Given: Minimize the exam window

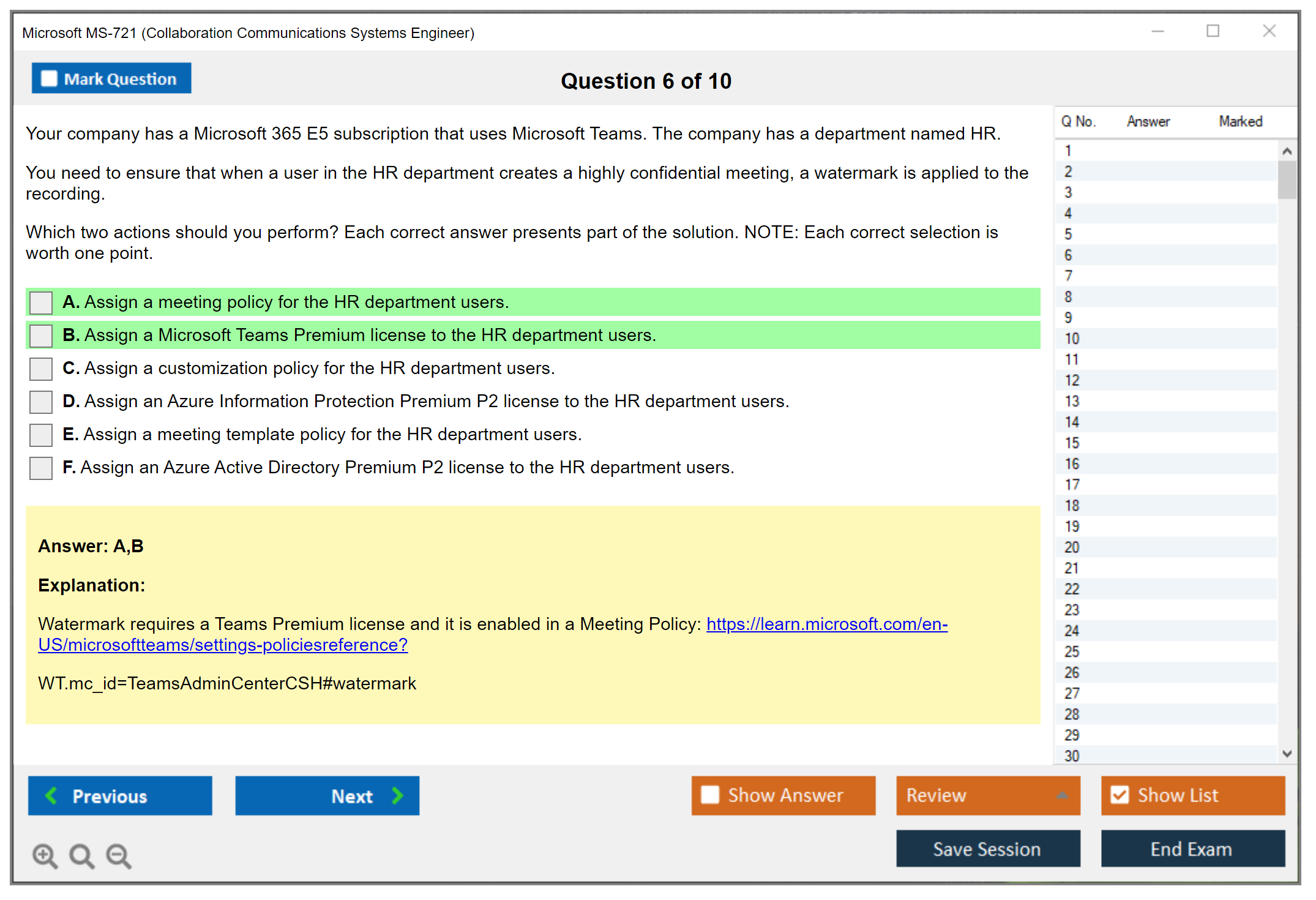Looking at the screenshot, I should click(1157, 31).
